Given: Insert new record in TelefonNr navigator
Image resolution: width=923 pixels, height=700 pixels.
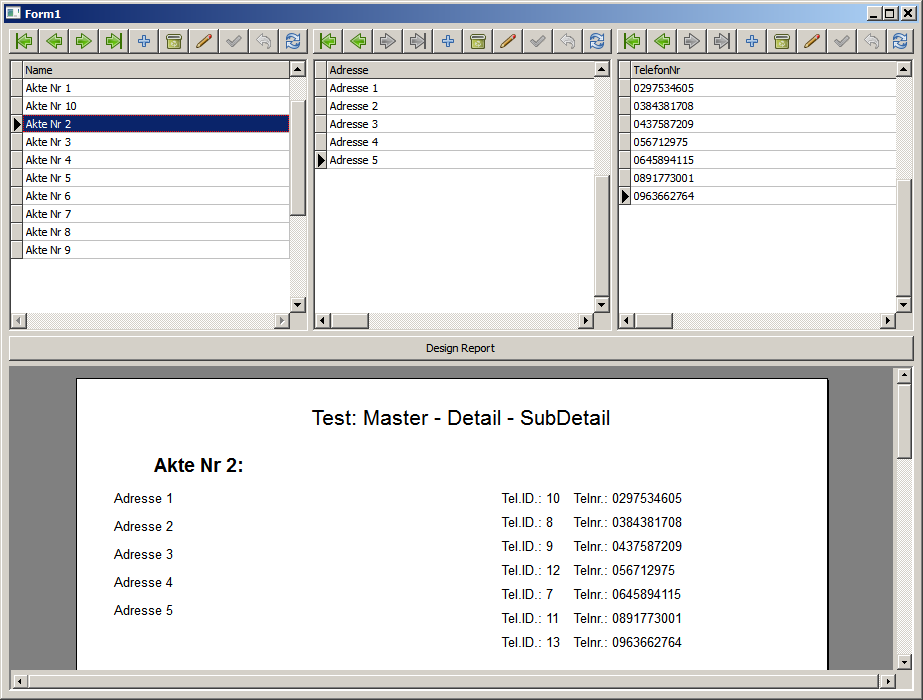Looking at the screenshot, I should [x=752, y=41].
